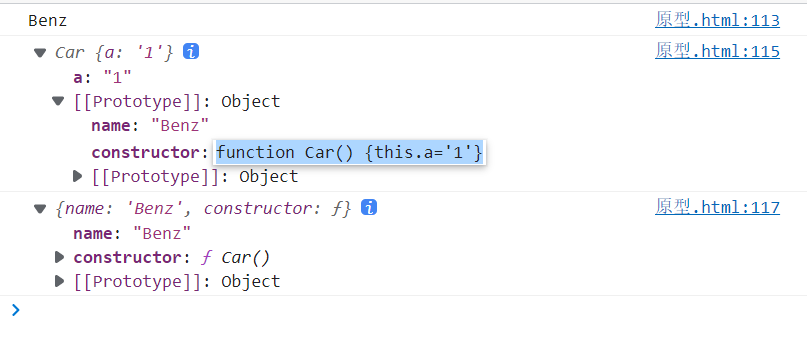Select name: "Benz" in the second object

coord(132,233)
